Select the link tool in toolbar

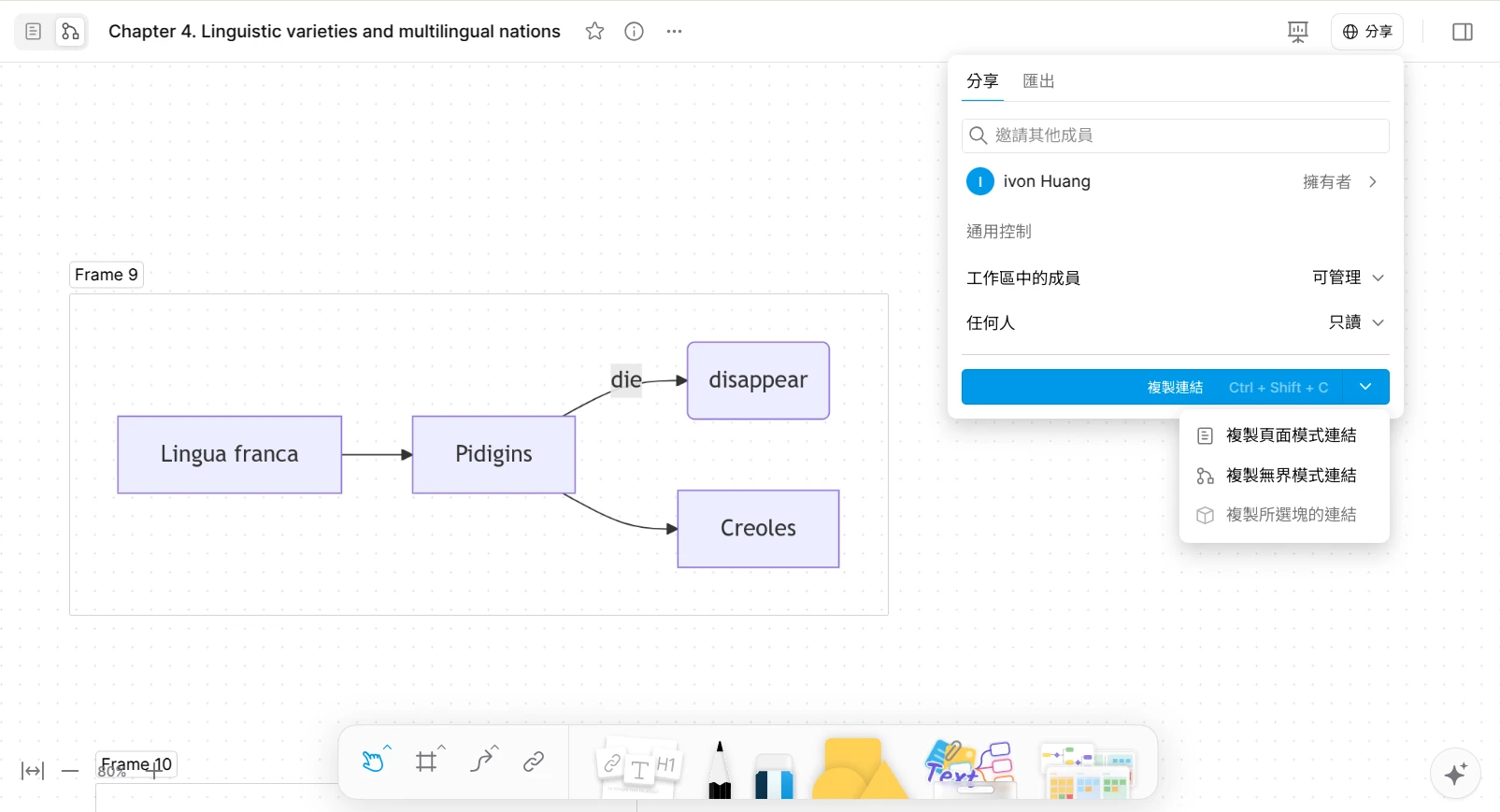pyautogui.click(x=534, y=762)
